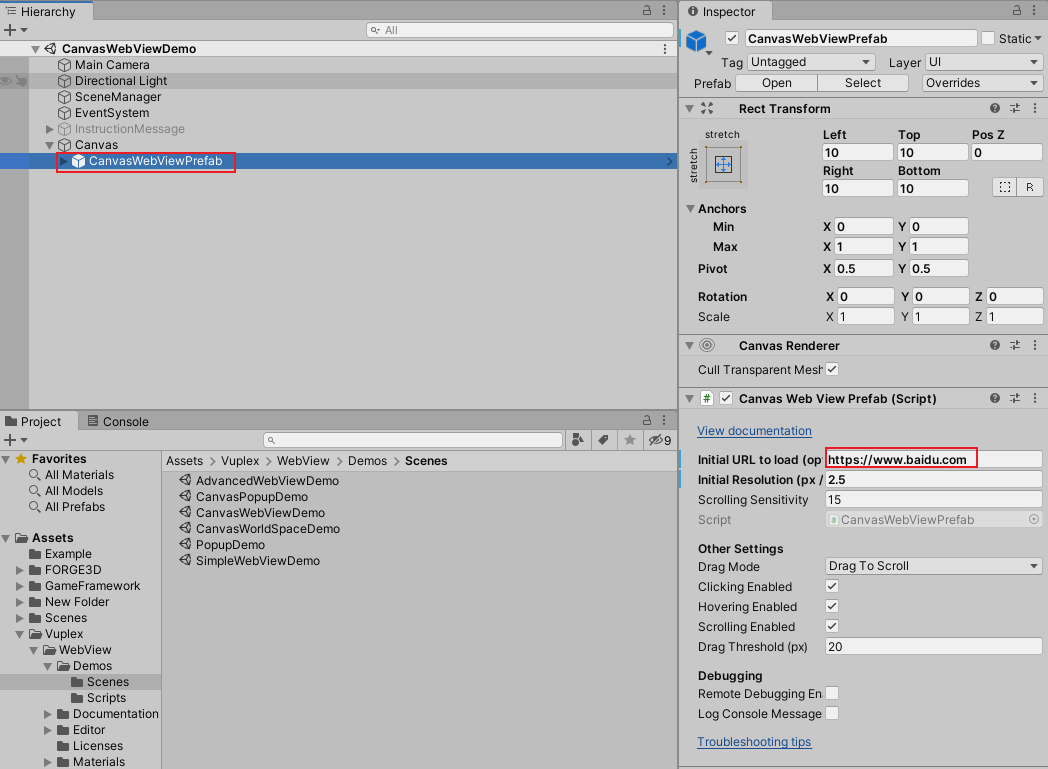Open the View documentation link
Viewport: 1048px width, 769px height.
(755, 431)
